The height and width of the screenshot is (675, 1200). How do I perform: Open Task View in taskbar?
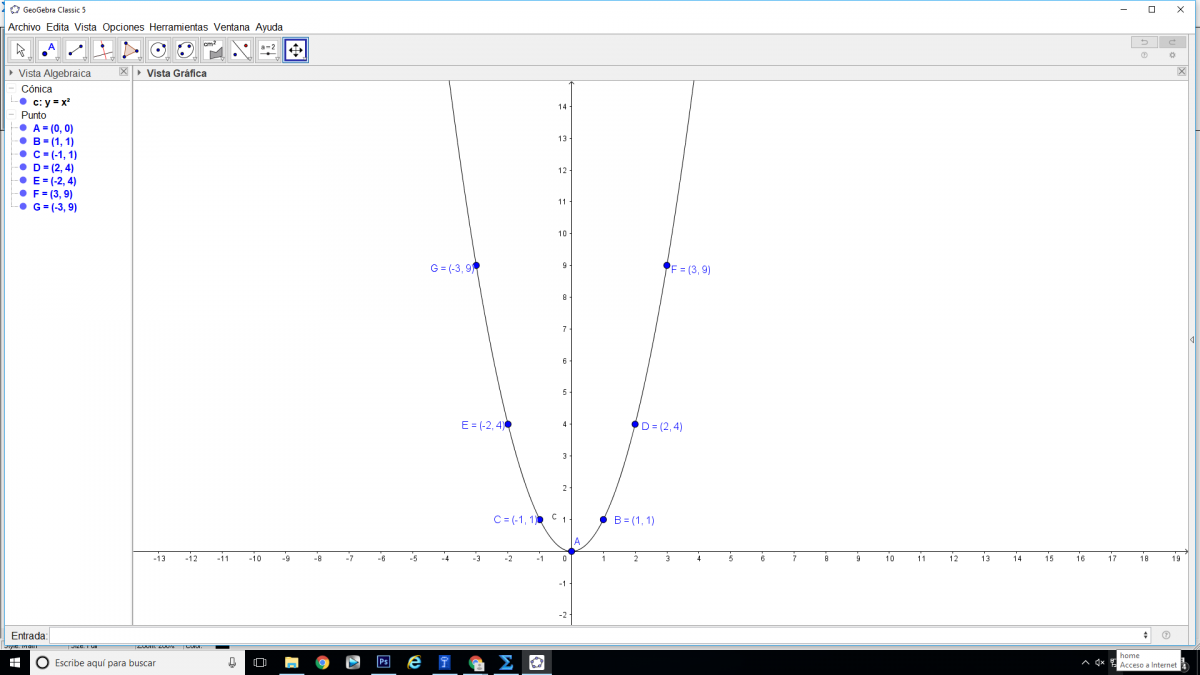click(x=260, y=662)
